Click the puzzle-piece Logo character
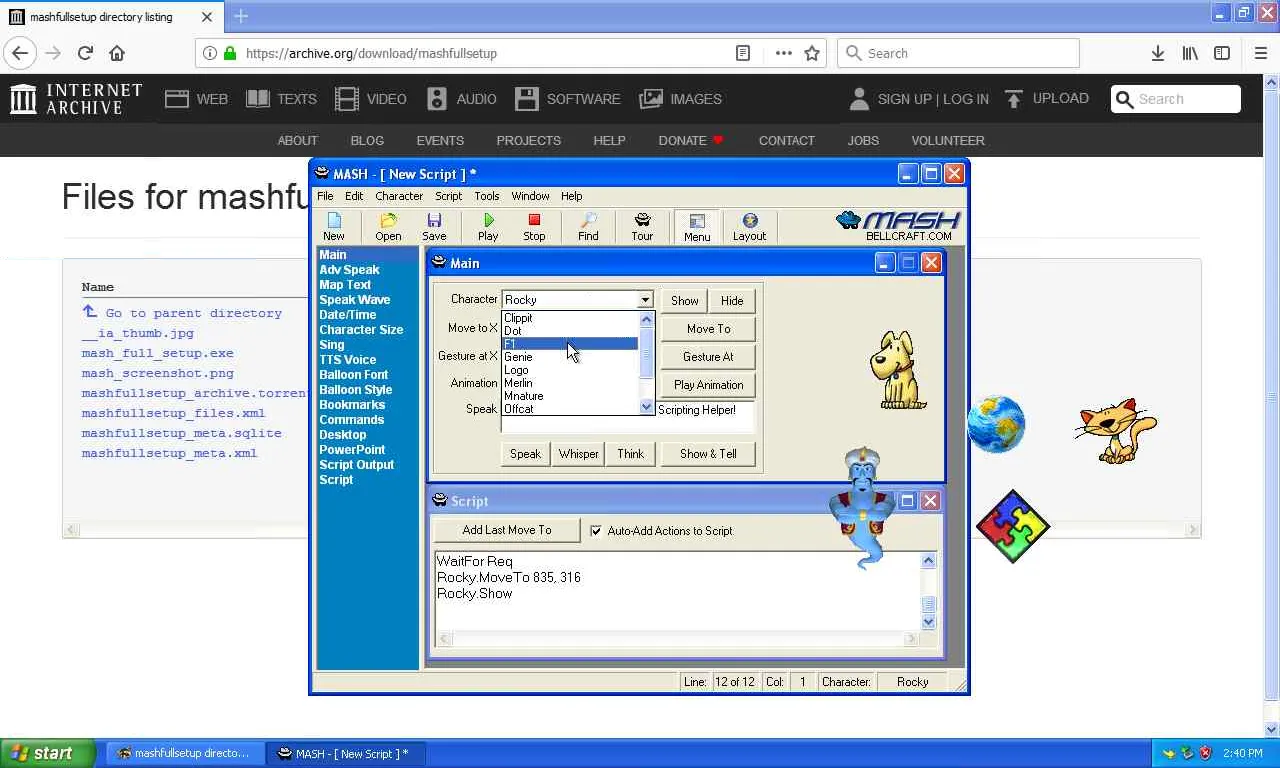The height and width of the screenshot is (768, 1280). pyautogui.click(x=1013, y=526)
